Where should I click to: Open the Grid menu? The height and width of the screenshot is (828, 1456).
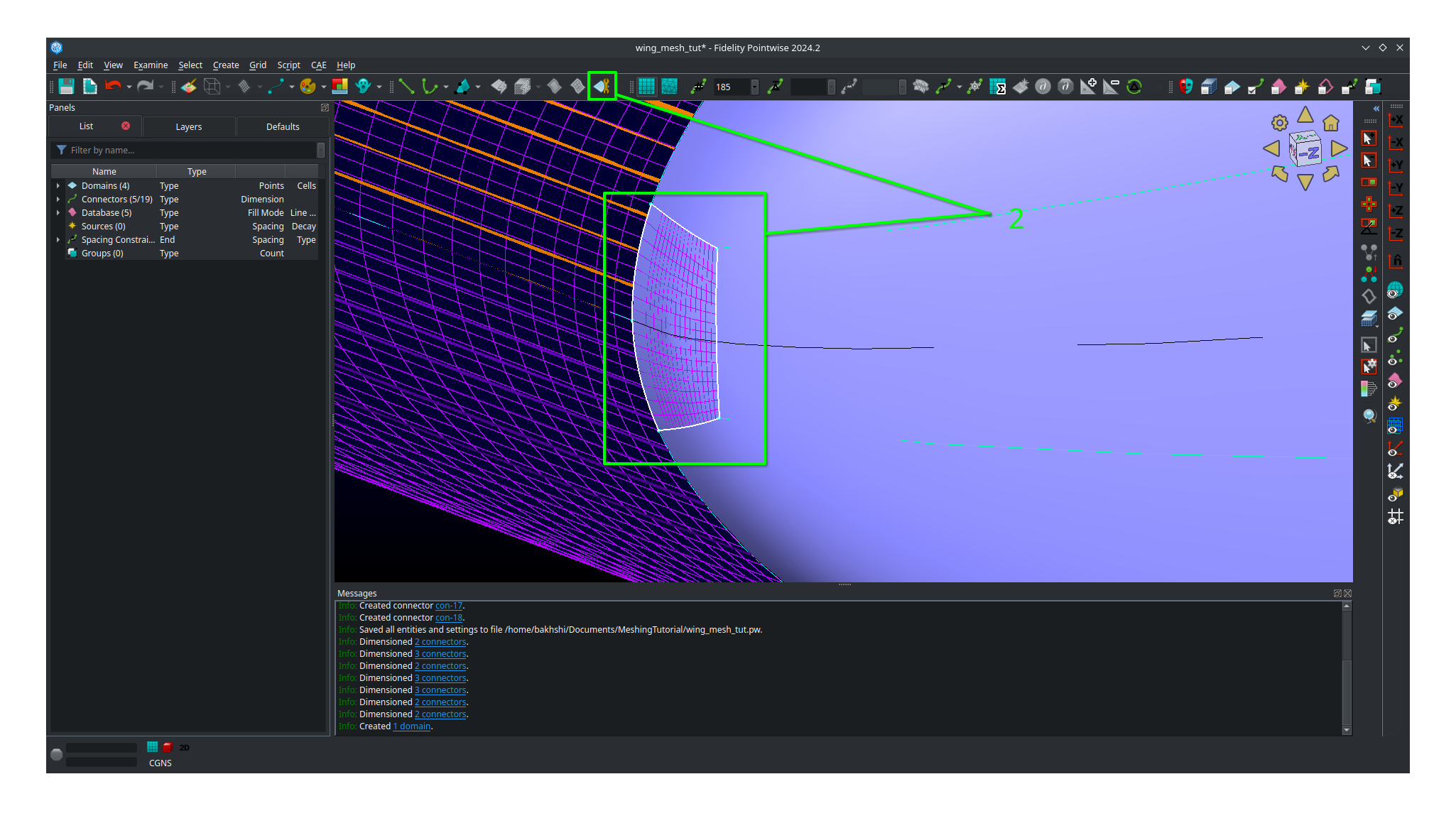click(x=258, y=65)
